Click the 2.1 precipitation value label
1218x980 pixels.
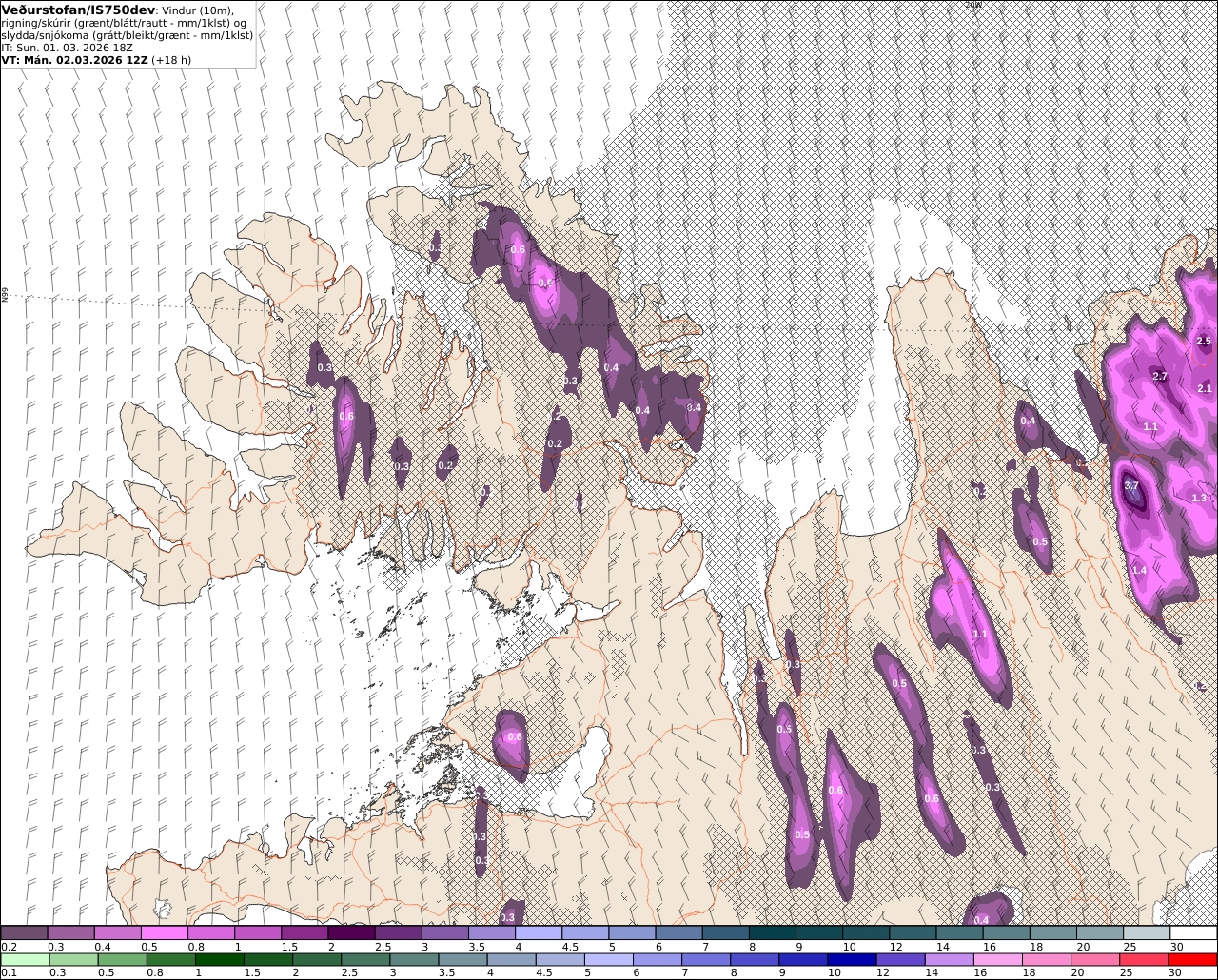(x=1204, y=388)
